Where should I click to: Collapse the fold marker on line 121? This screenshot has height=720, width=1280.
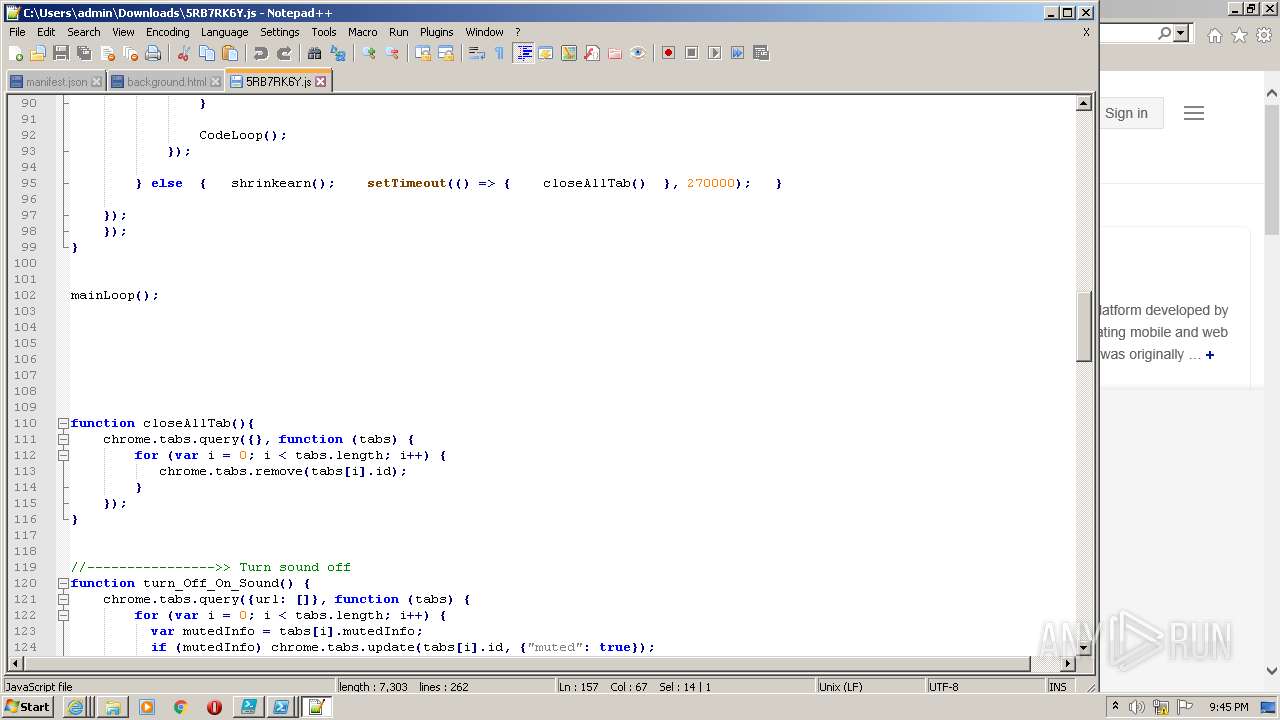click(x=63, y=599)
